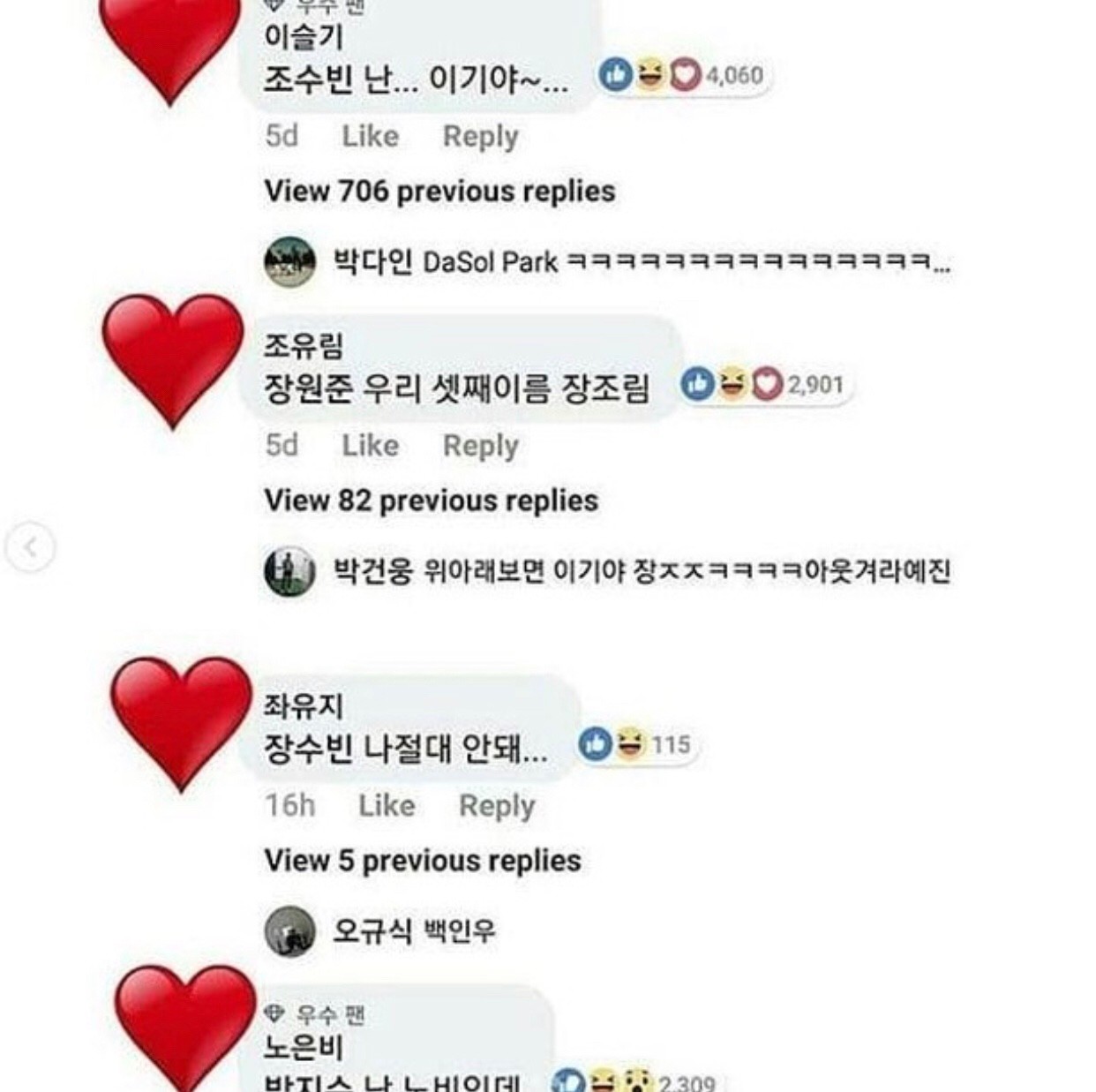This screenshot has height=1092, width=1096.
Task: Expand View 82 previous replies
Action: pyautogui.click(x=431, y=501)
